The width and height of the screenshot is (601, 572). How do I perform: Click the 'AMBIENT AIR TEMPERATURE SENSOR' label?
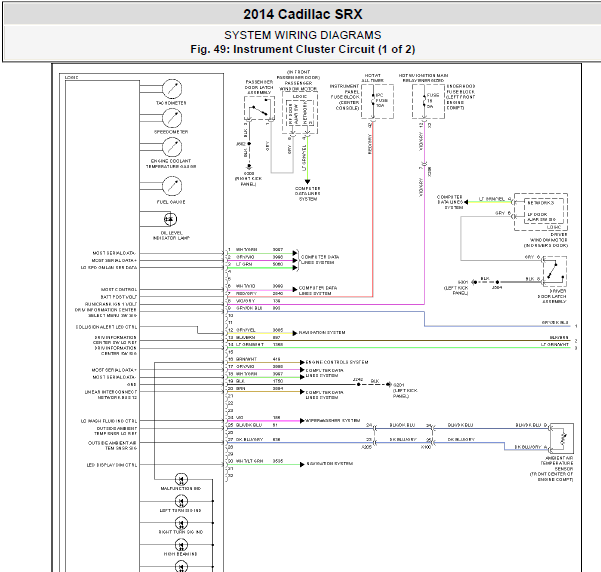tap(552, 468)
